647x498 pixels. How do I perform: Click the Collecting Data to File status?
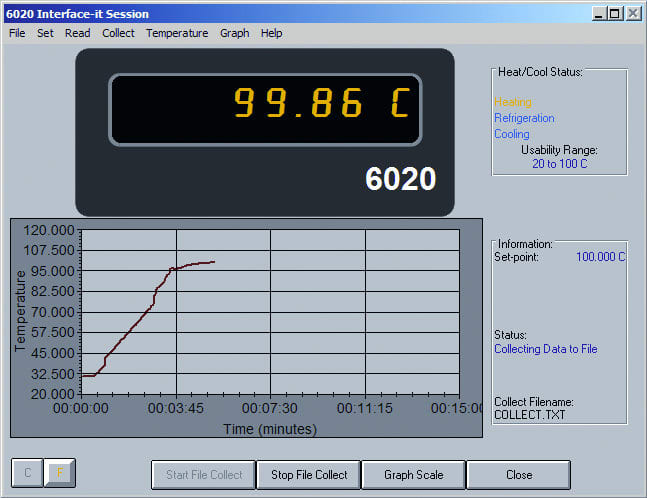point(545,349)
